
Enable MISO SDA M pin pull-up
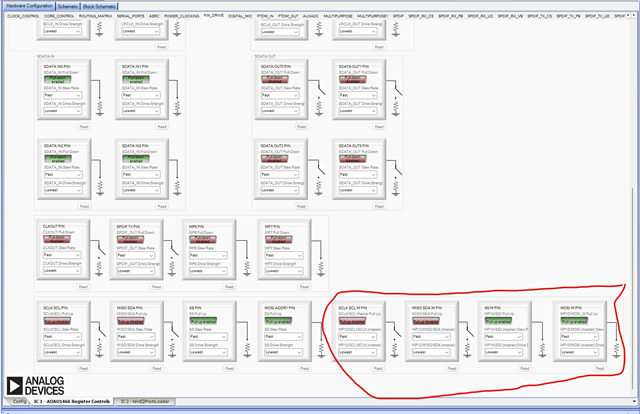click(425, 321)
